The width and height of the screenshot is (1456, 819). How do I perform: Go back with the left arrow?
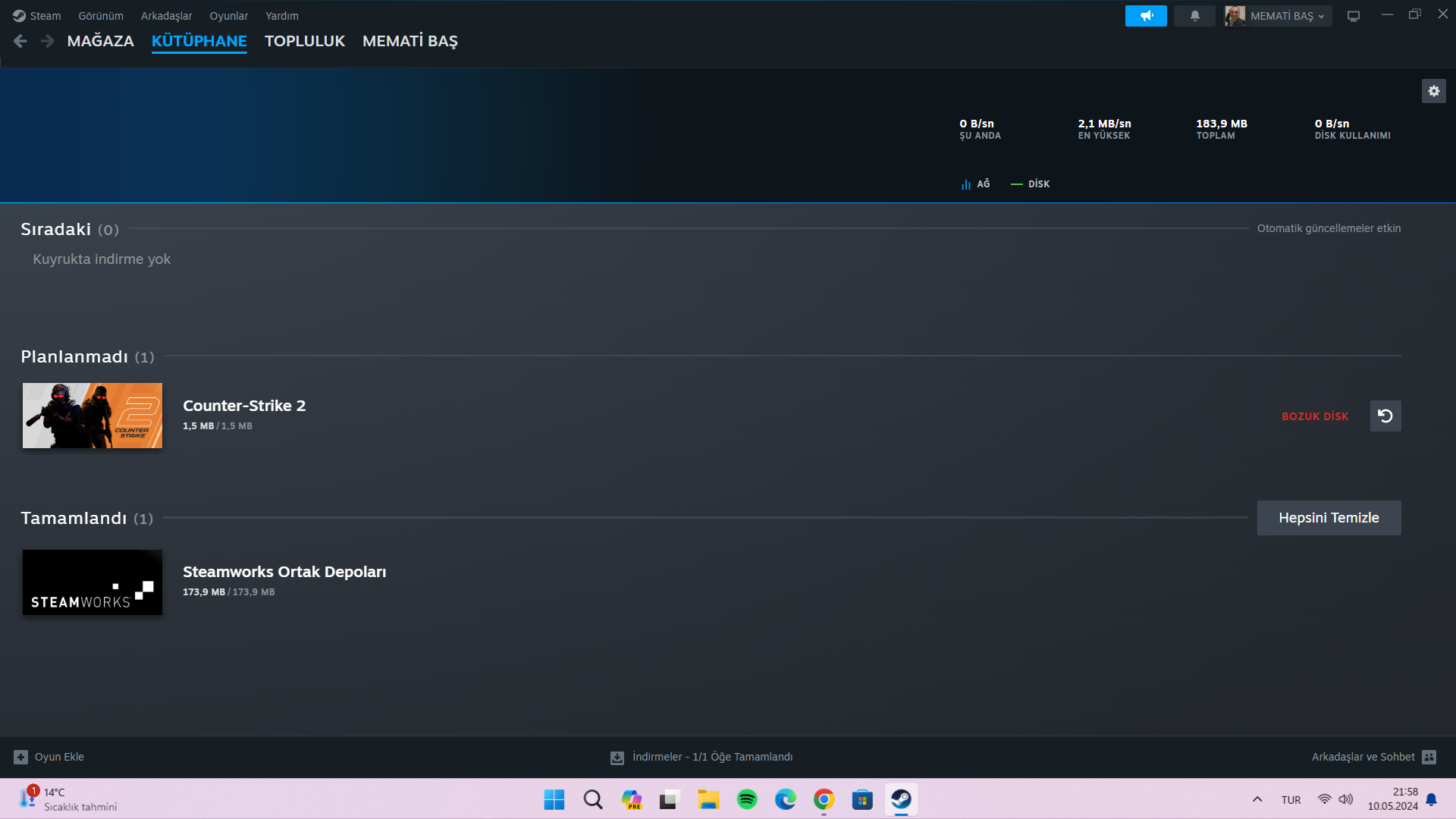[20, 41]
